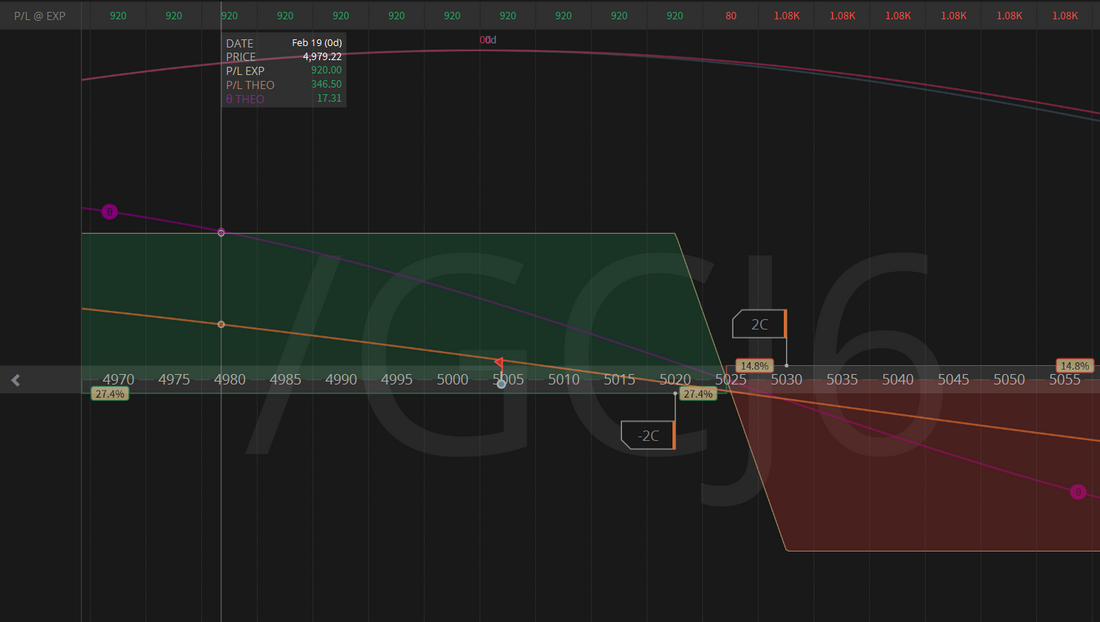
Task: Click the theta marker above the green profit zone
Action: click(x=109, y=212)
